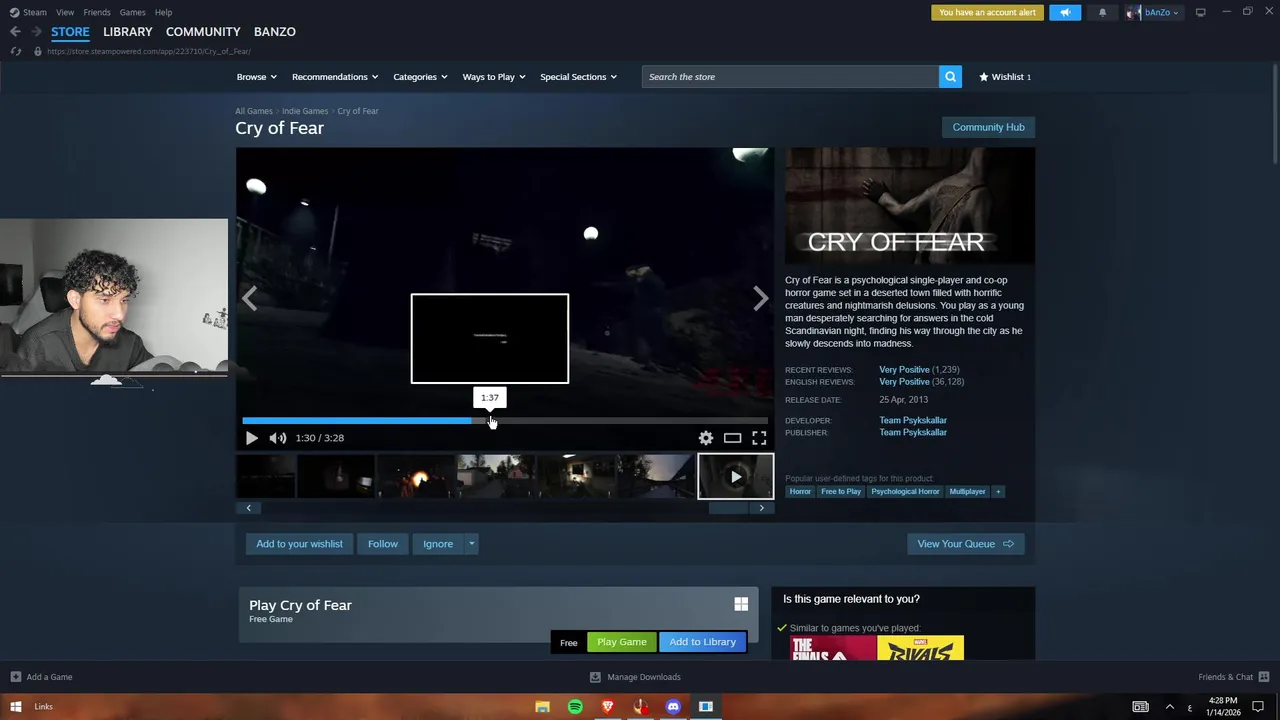
Task: Open the Wishlist 1 link
Action: (1005, 77)
